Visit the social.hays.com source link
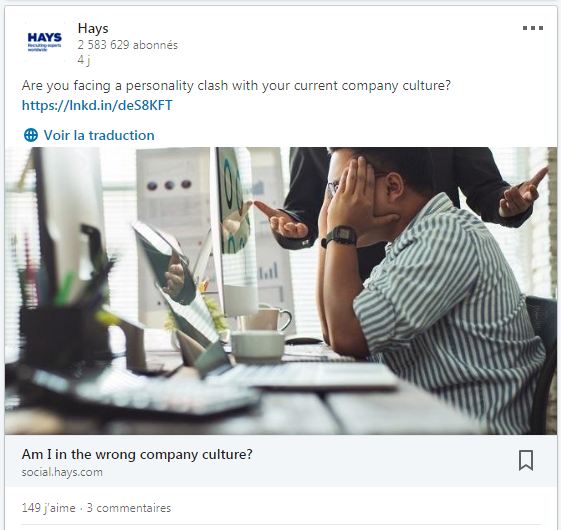The image size is (561, 530). 62,472
